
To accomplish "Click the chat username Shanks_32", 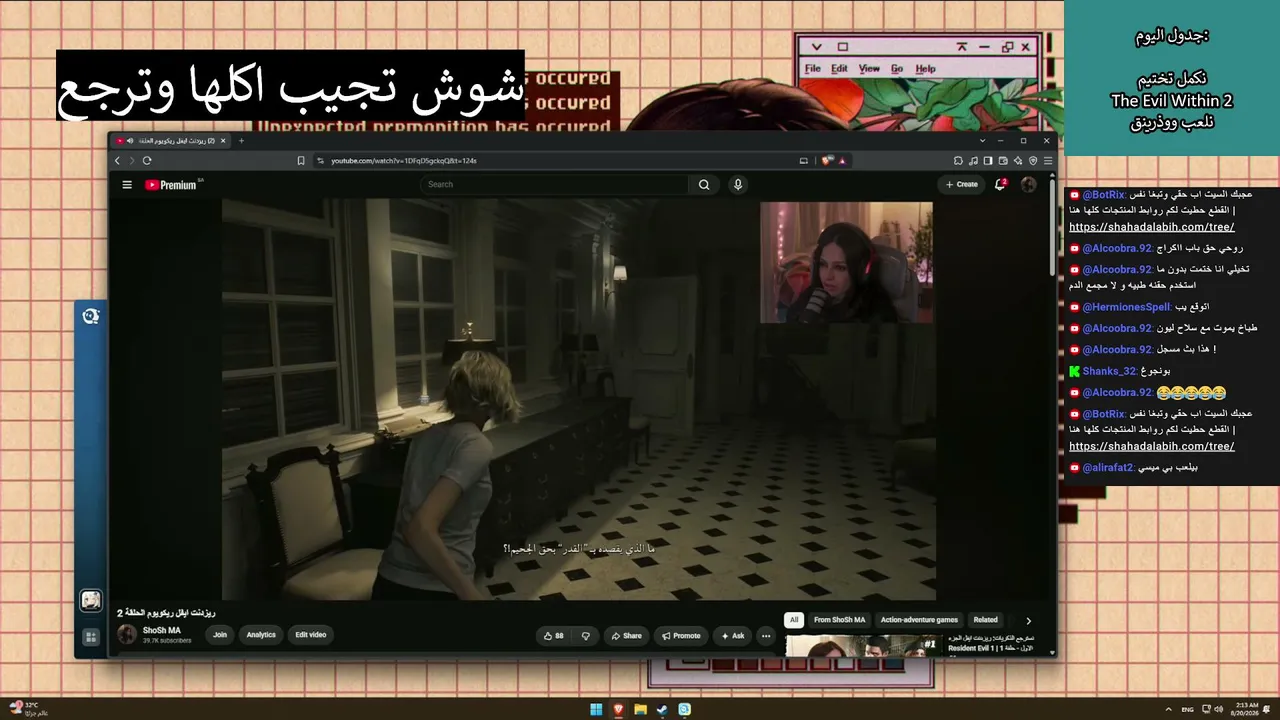I will [1110, 371].
